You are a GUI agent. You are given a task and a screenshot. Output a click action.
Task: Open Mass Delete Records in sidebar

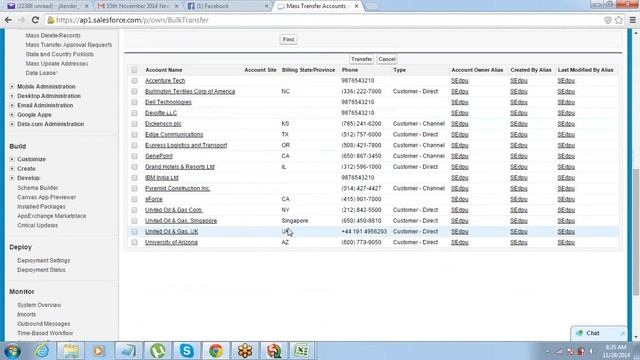pyautogui.click(x=53, y=36)
